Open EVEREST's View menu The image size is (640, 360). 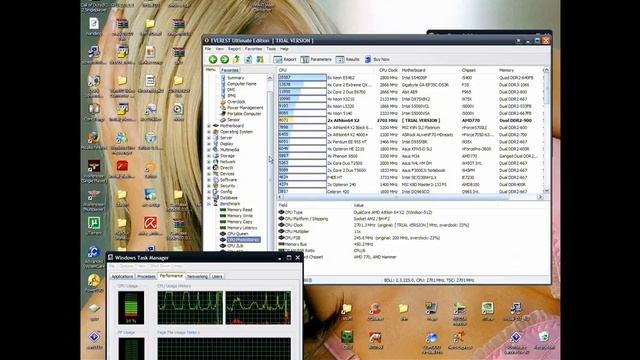220,49
